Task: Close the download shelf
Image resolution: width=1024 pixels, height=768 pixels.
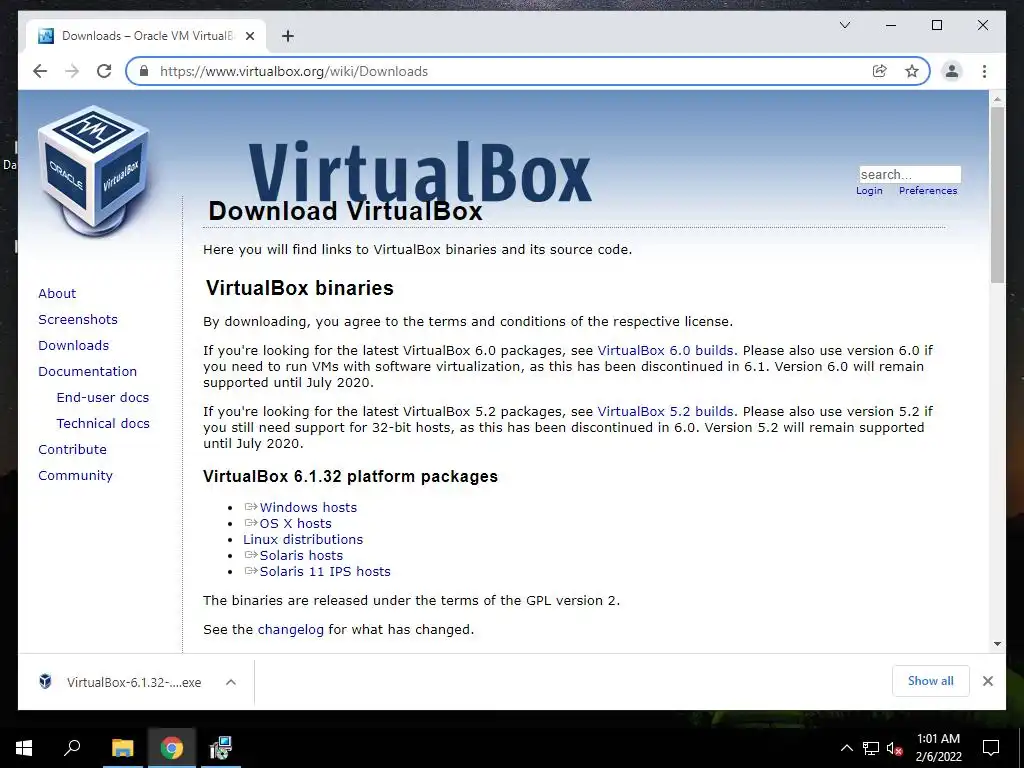Action: 987,681
